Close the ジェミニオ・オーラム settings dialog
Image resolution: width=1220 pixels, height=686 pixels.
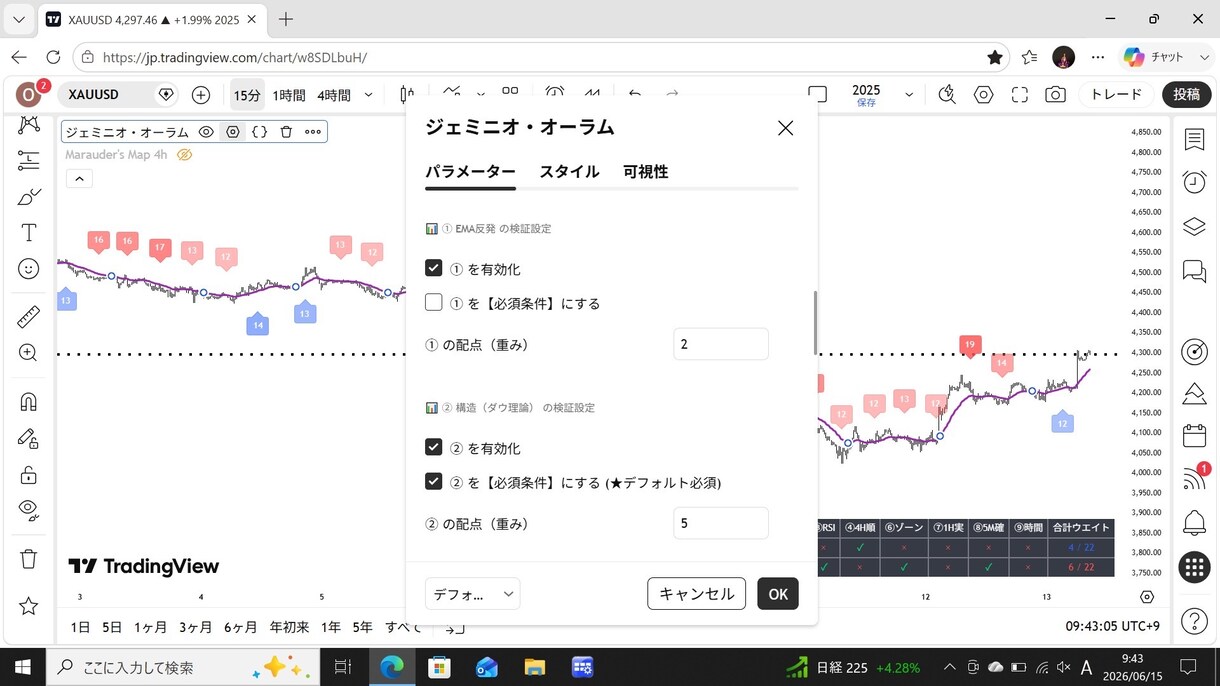pyautogui.click(x=785, y=128)
